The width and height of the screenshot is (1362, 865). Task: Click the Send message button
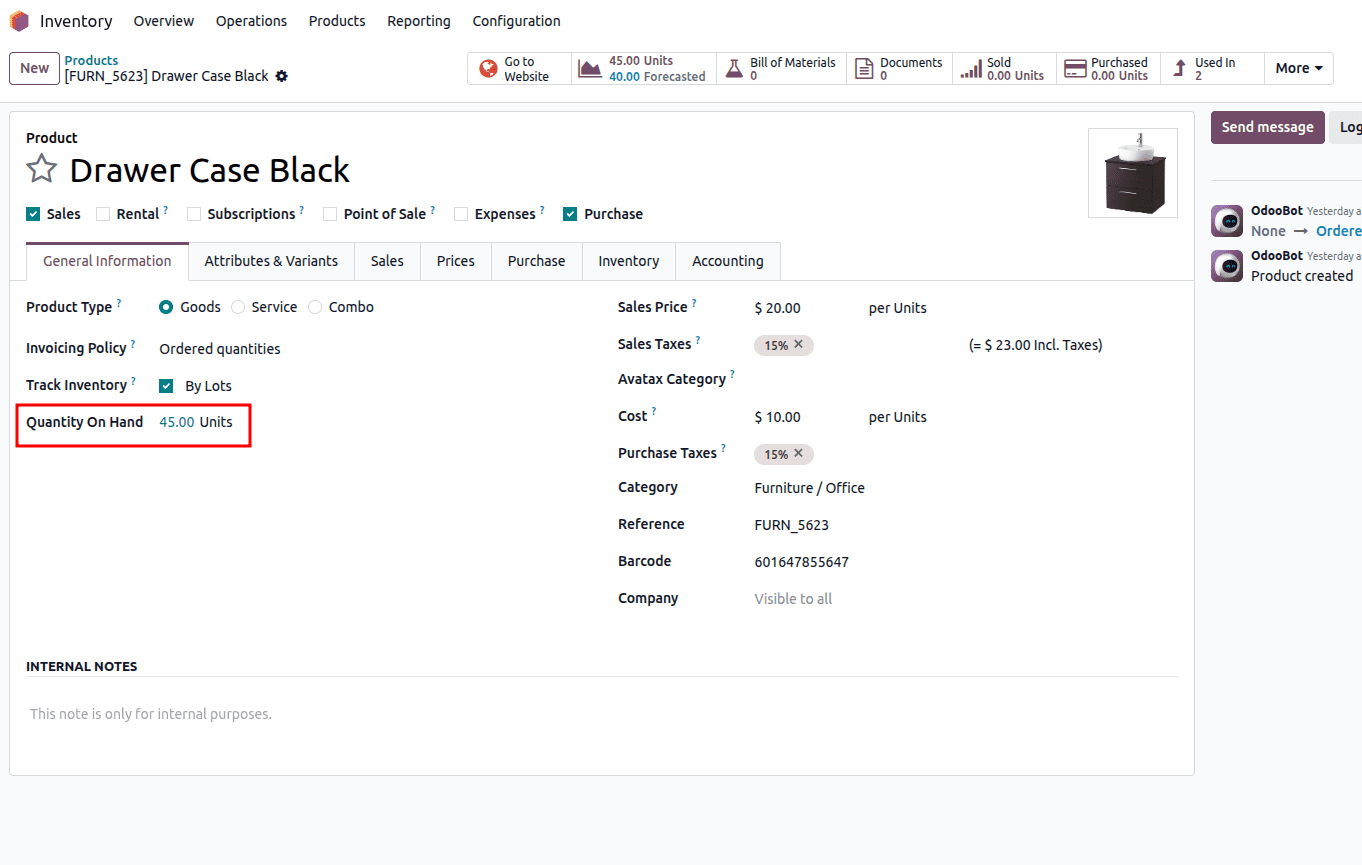[1267, 127]
